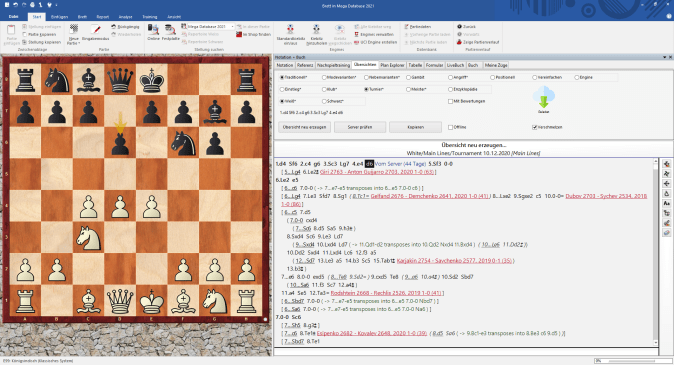
Task: Select the Schwarz radio button
Action: tap(324, 101)
